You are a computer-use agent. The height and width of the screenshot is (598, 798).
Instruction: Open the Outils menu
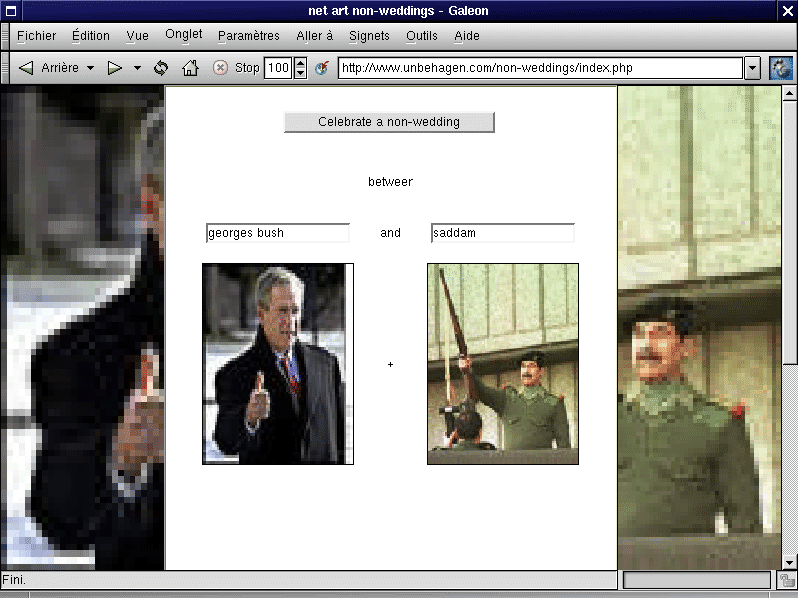421,36
